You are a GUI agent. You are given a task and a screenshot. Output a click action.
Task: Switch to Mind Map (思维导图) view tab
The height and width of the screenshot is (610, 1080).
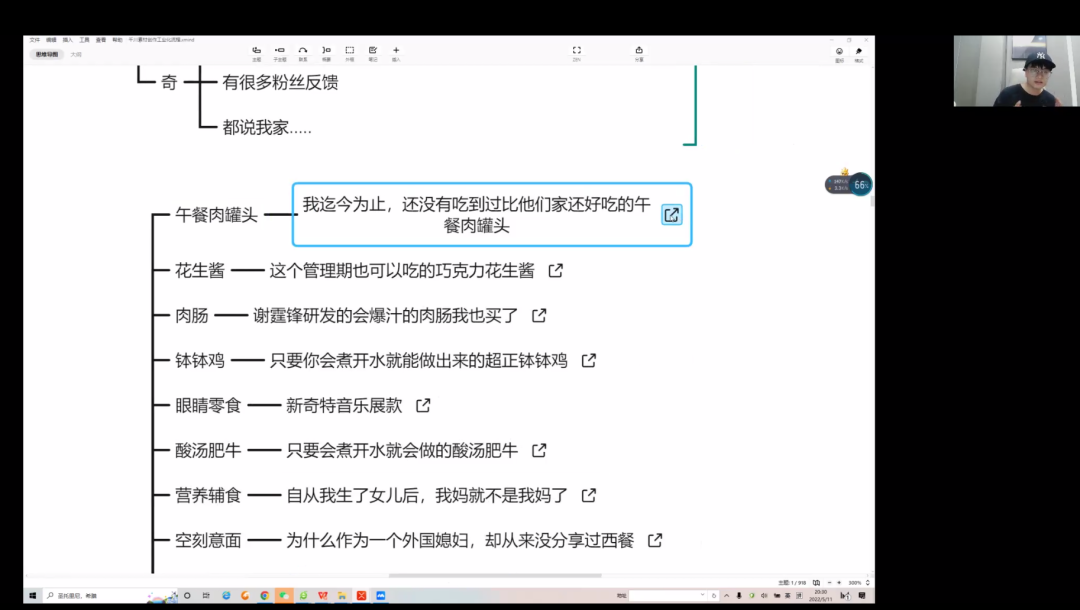(x=47, y=54)
